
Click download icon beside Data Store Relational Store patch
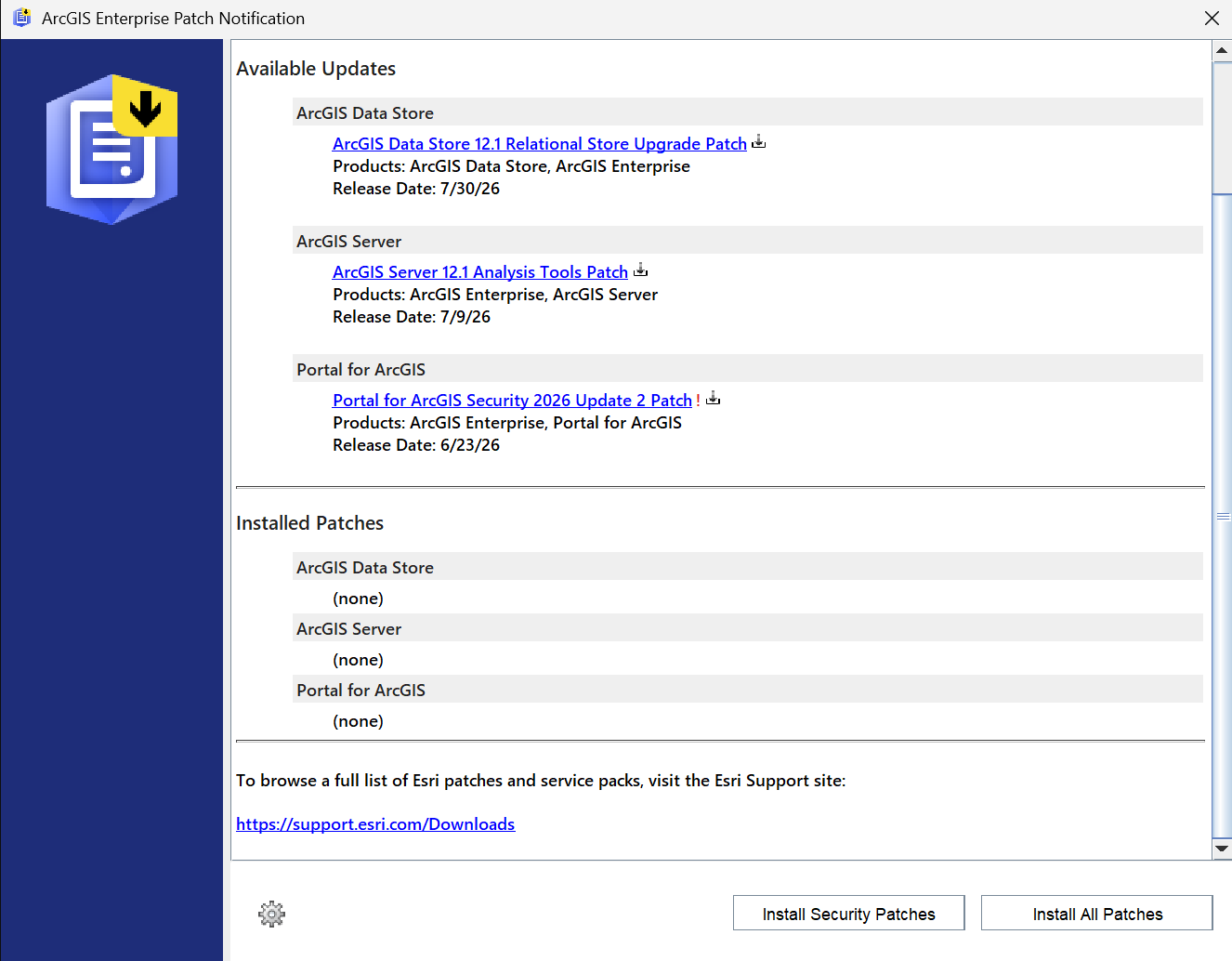tap(758, 142)
